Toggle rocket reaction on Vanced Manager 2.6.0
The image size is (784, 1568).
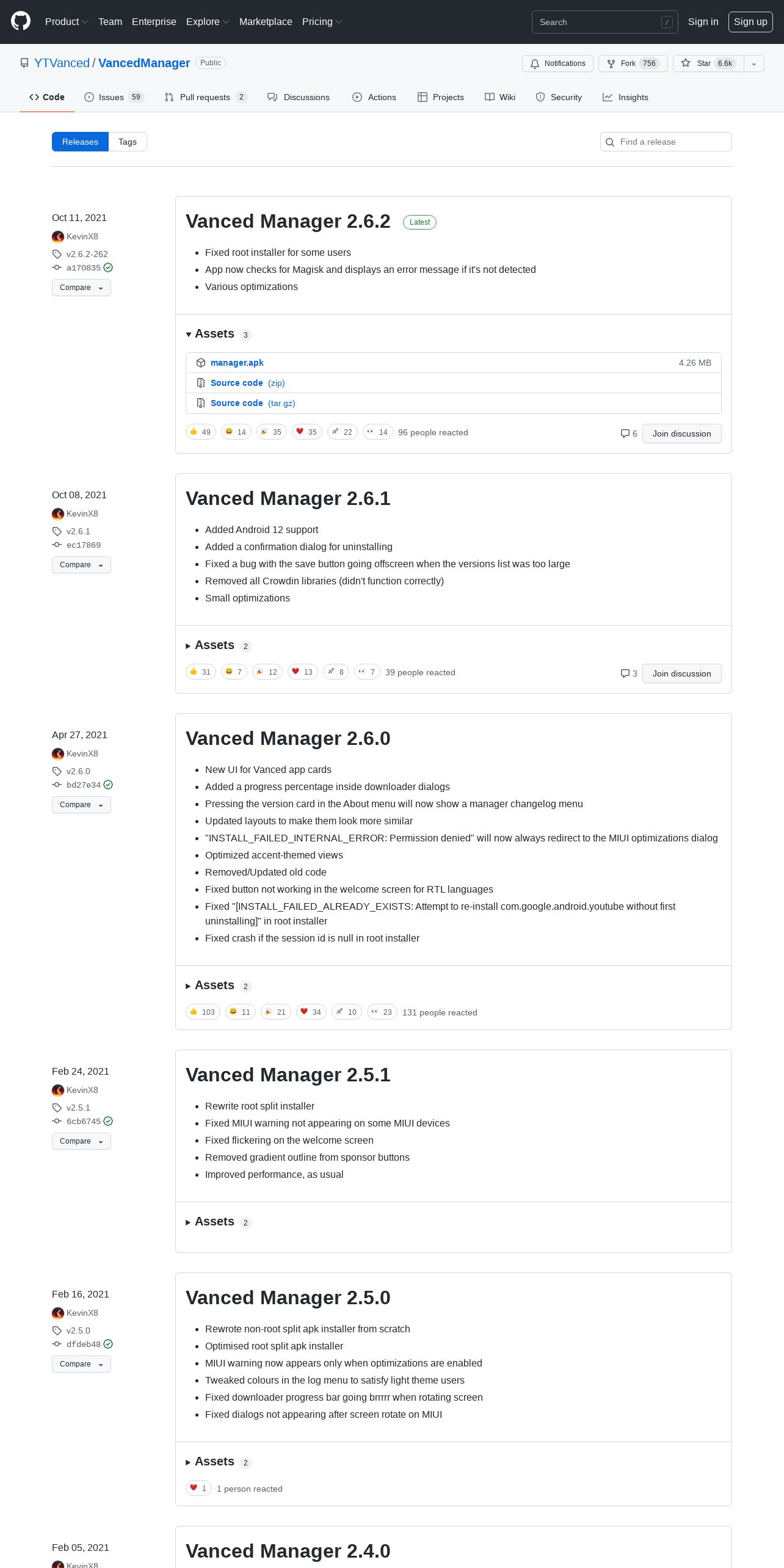click(x=346, y=1012)
